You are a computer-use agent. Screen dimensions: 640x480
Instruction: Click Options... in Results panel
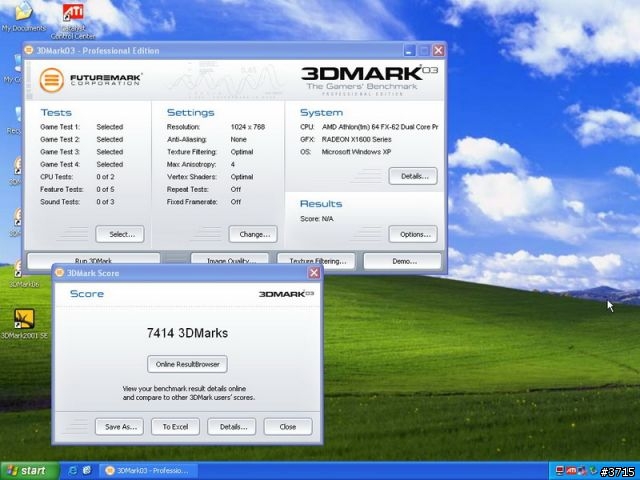[413, 234]
